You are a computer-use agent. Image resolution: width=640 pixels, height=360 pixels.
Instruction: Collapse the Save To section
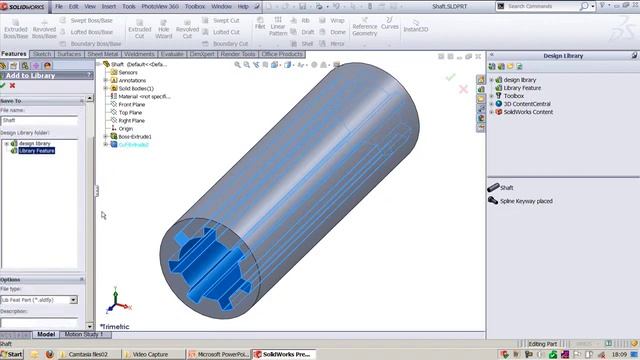point(82,101)
